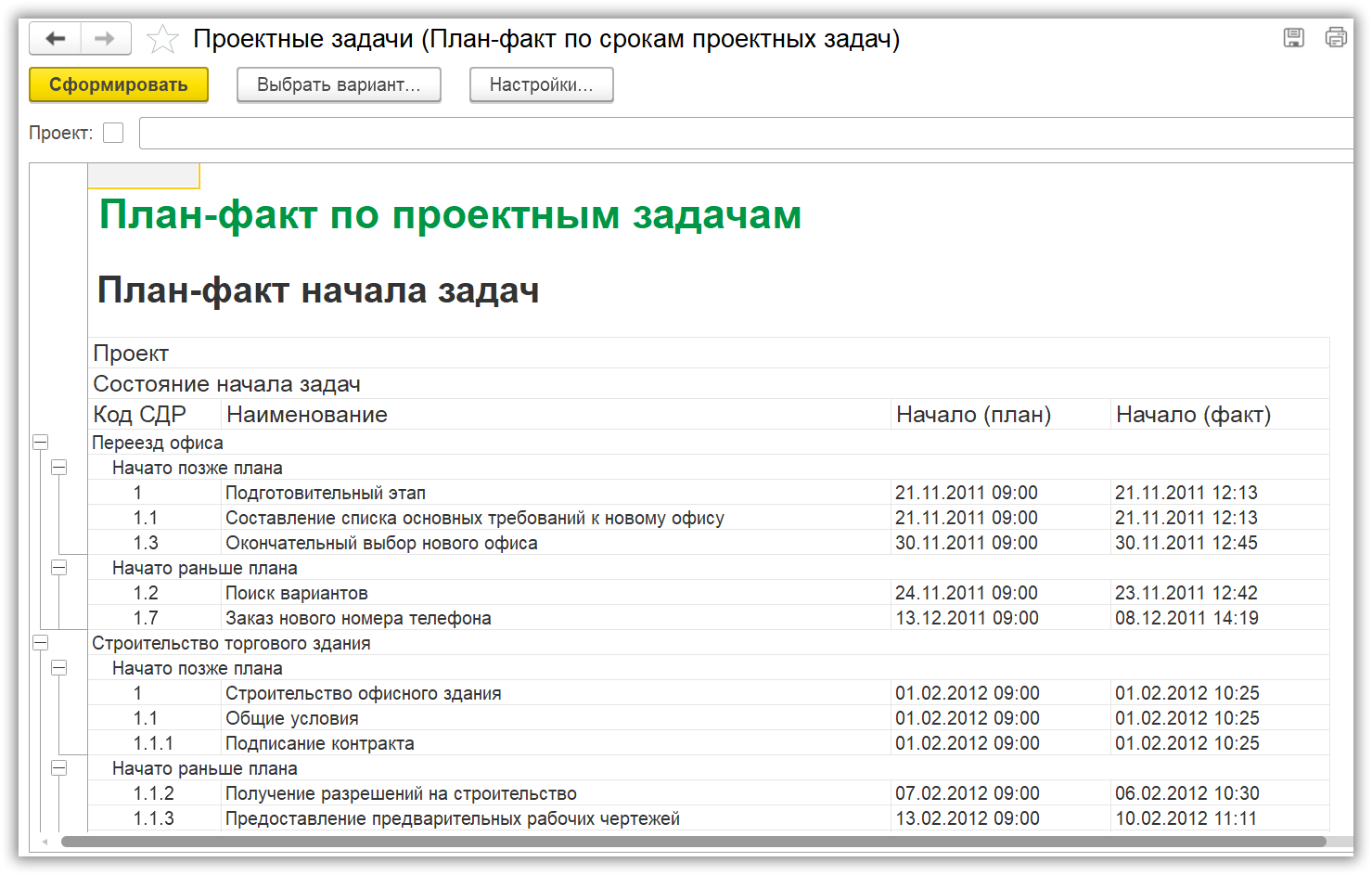Viewport: 1372px width, 875px height.
Task: Select the 1.7 code cell
Action: [155, 618]
